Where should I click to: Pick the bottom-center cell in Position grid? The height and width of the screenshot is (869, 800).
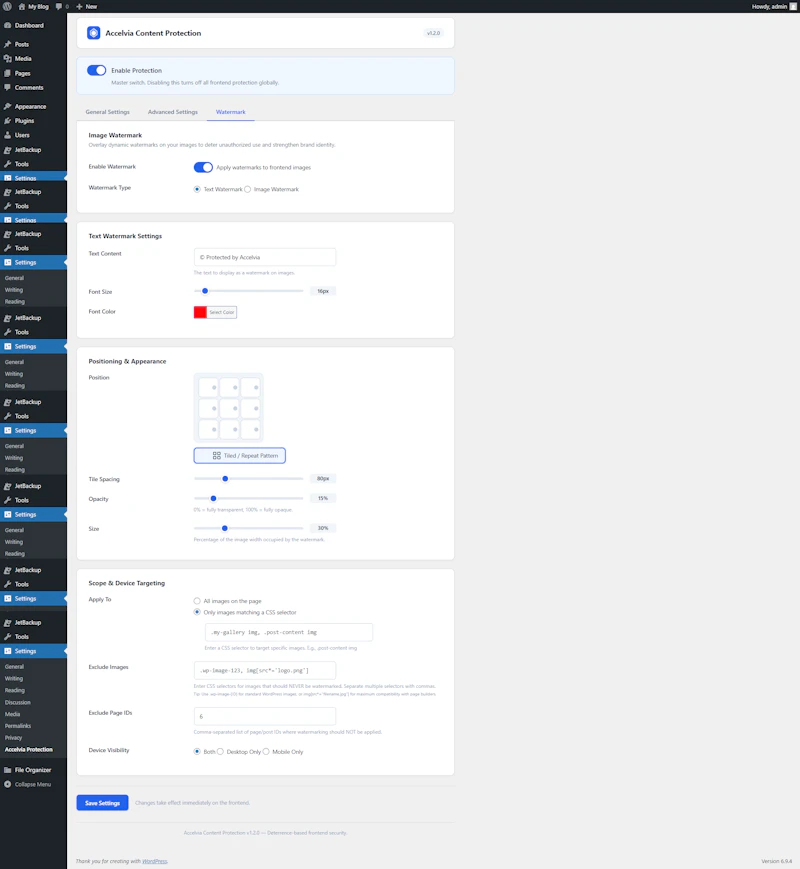point(230,430)
